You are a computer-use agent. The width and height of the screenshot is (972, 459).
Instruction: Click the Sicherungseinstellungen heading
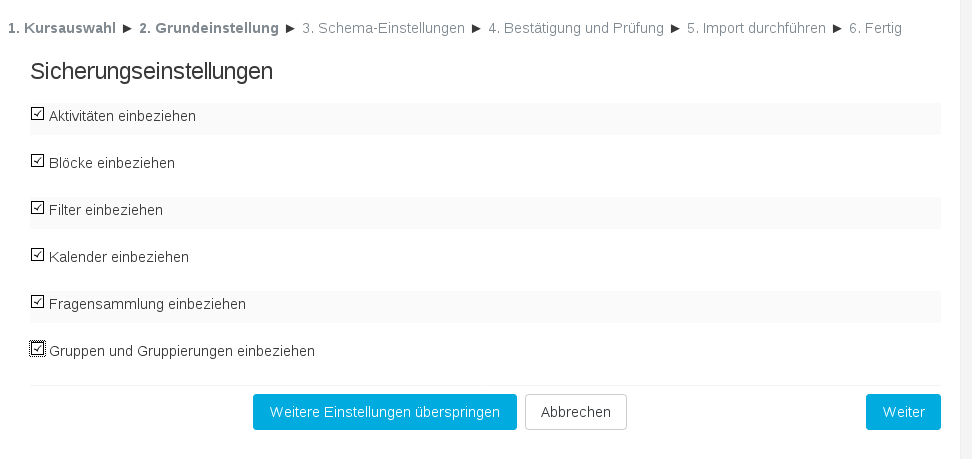152,71
